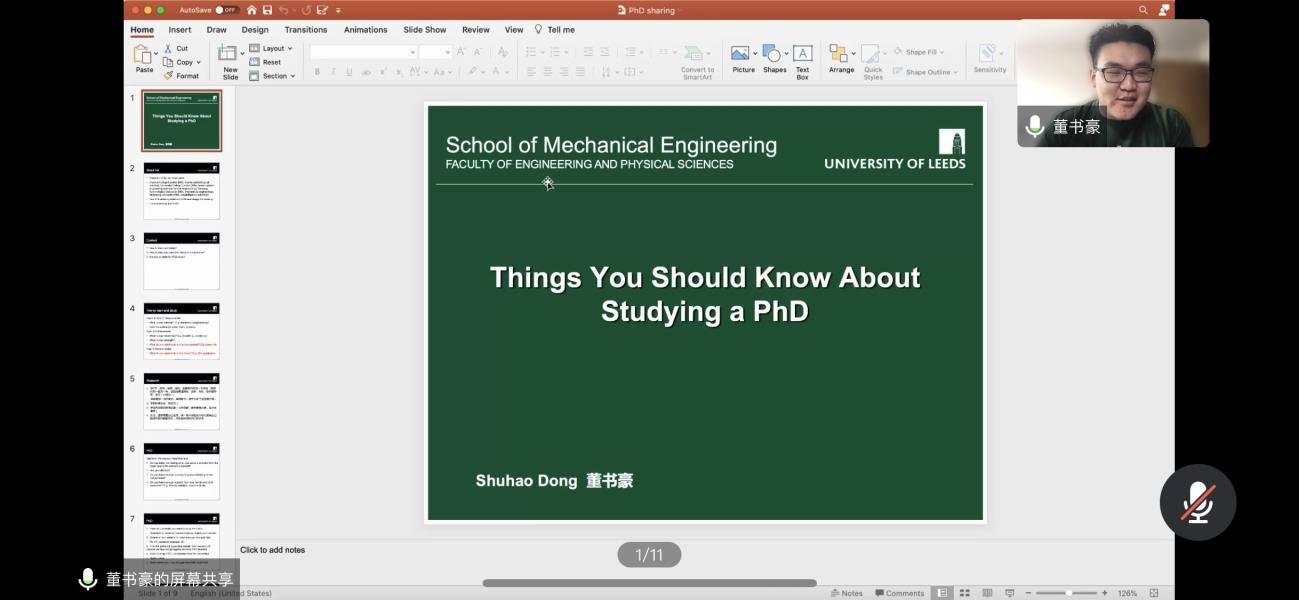Select slide 3 thumbnail

coord(182,261)
